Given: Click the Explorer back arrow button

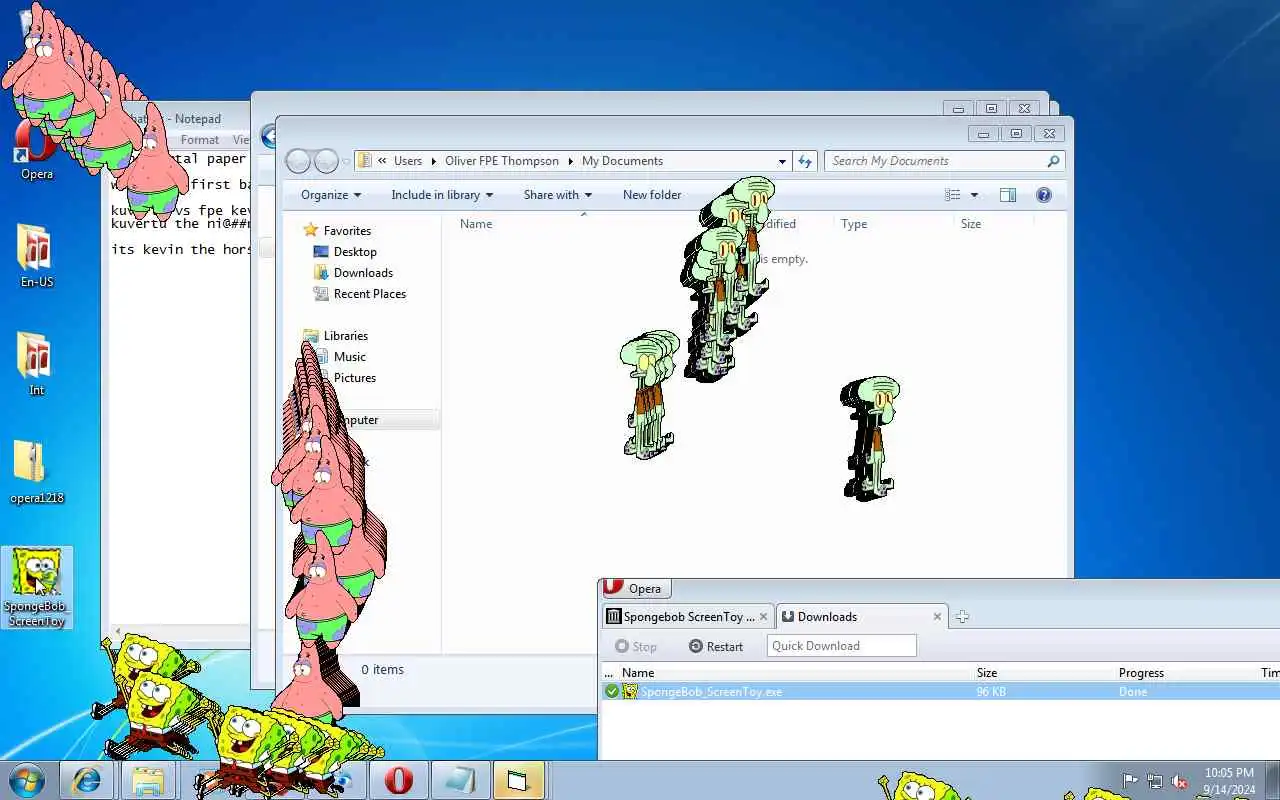Looking at the screenshot, I should pyautogui.click(x=298, y=161).
